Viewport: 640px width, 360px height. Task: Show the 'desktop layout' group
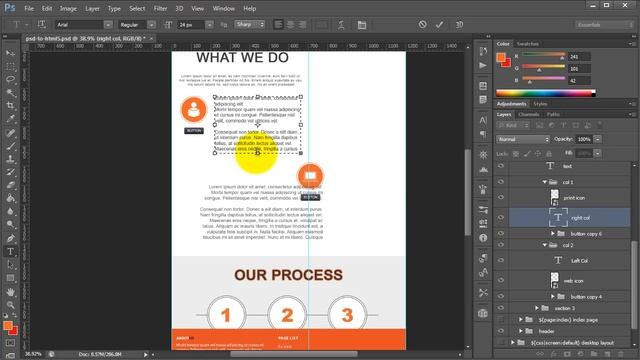coord(501,342)
